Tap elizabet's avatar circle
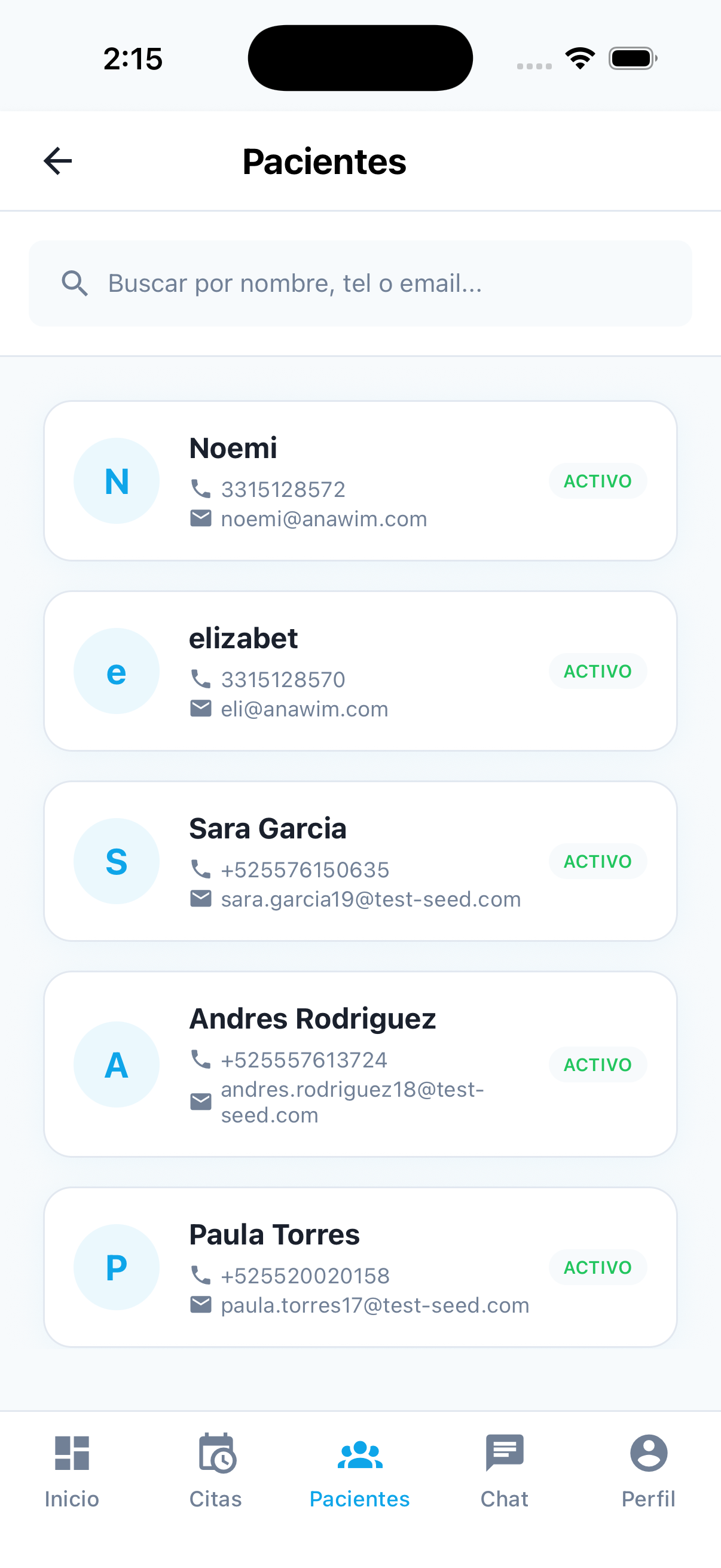Image resolution: width=721 pixels, height=1568 pixels. click(117, 671)
